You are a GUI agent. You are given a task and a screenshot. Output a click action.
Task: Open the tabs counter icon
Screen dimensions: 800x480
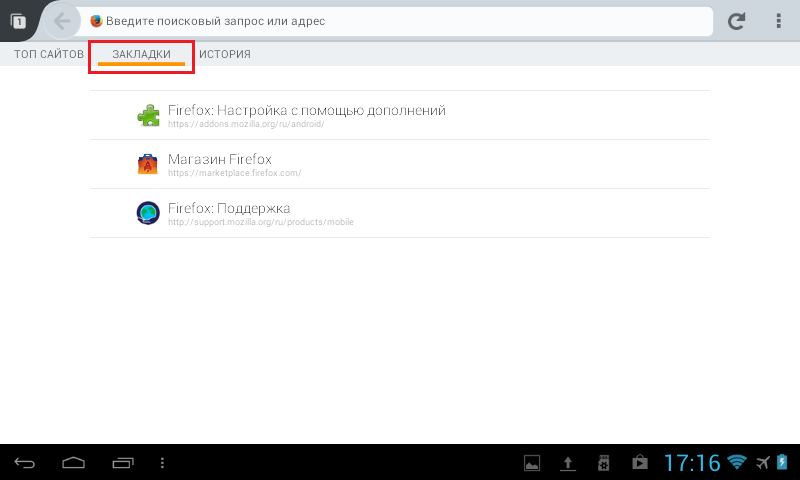pyautogui.click(x=18, y=21)
